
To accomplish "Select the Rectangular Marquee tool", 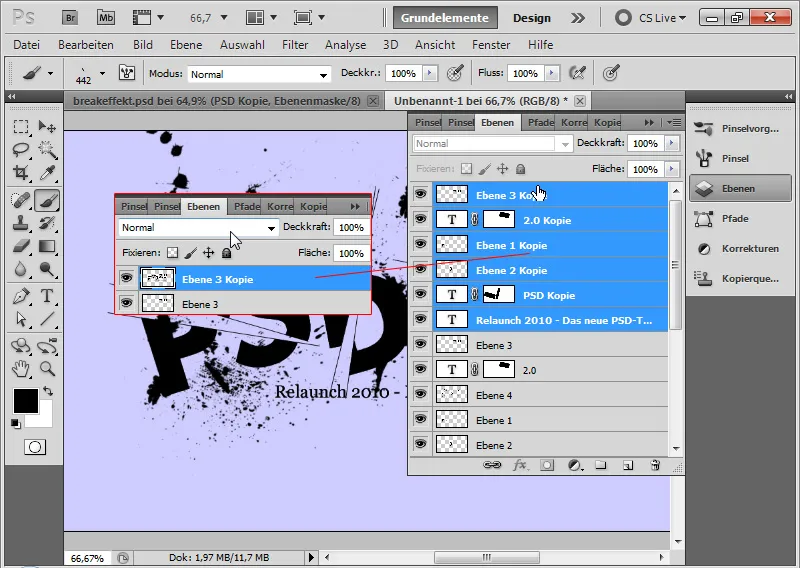I will pos(20,126).
